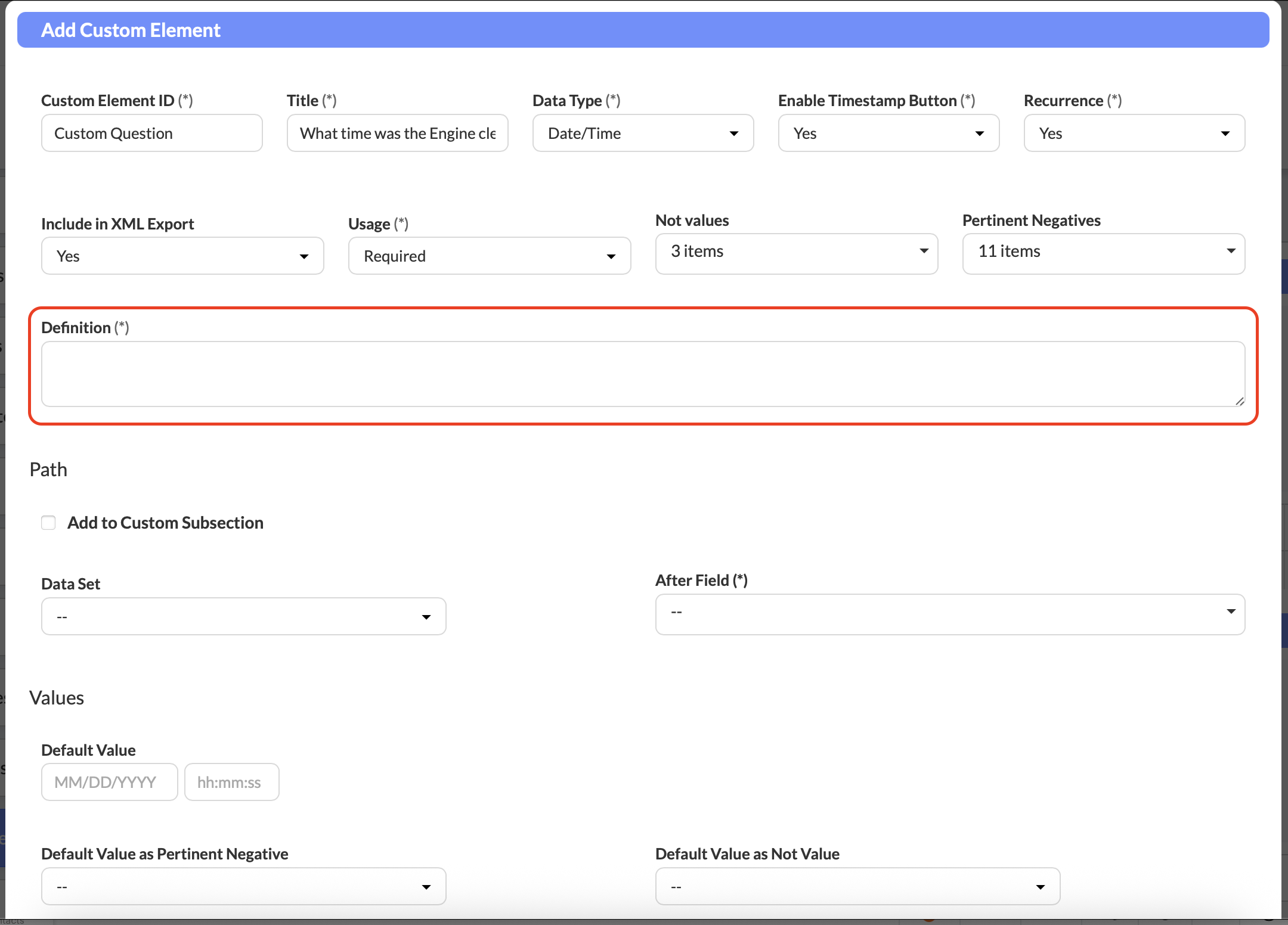Check Add to Custom Subsection checkbox
The image size is (1288, 925).
(x=48, y=523)
